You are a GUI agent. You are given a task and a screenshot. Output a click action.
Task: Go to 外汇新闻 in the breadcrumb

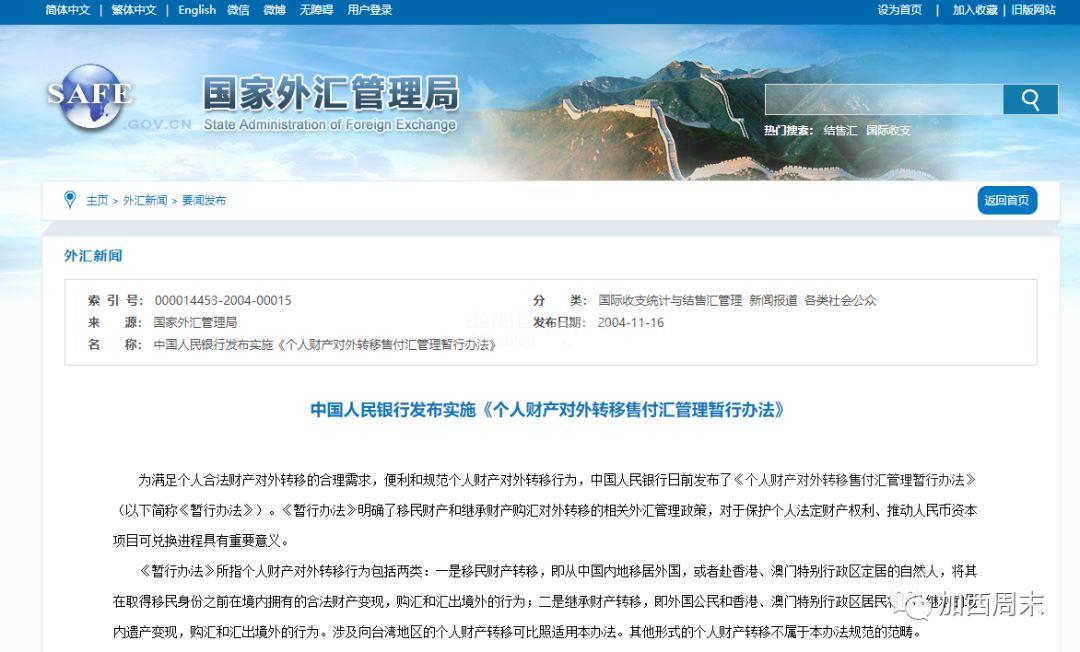pyautogui.click(x=145, y=200)
